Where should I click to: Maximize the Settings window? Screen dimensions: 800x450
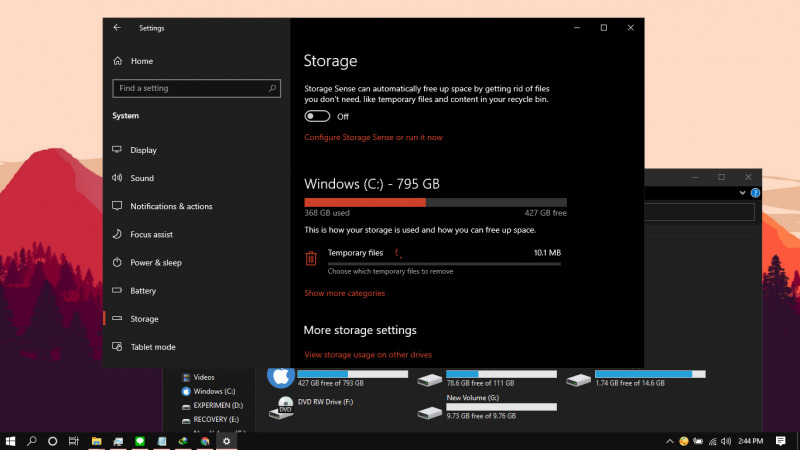604,28
